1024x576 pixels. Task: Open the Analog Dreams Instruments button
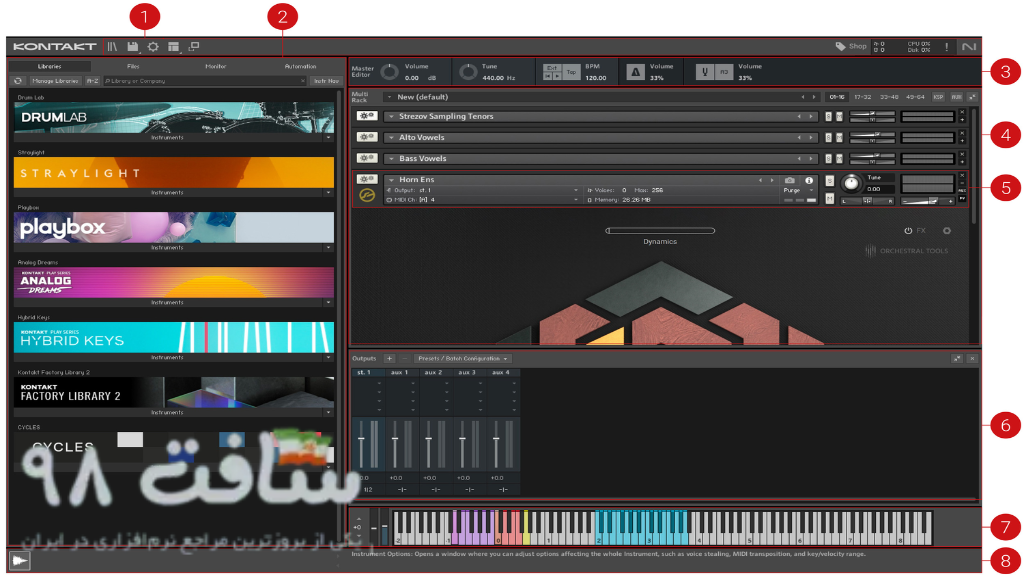click(x=168, y=302)
